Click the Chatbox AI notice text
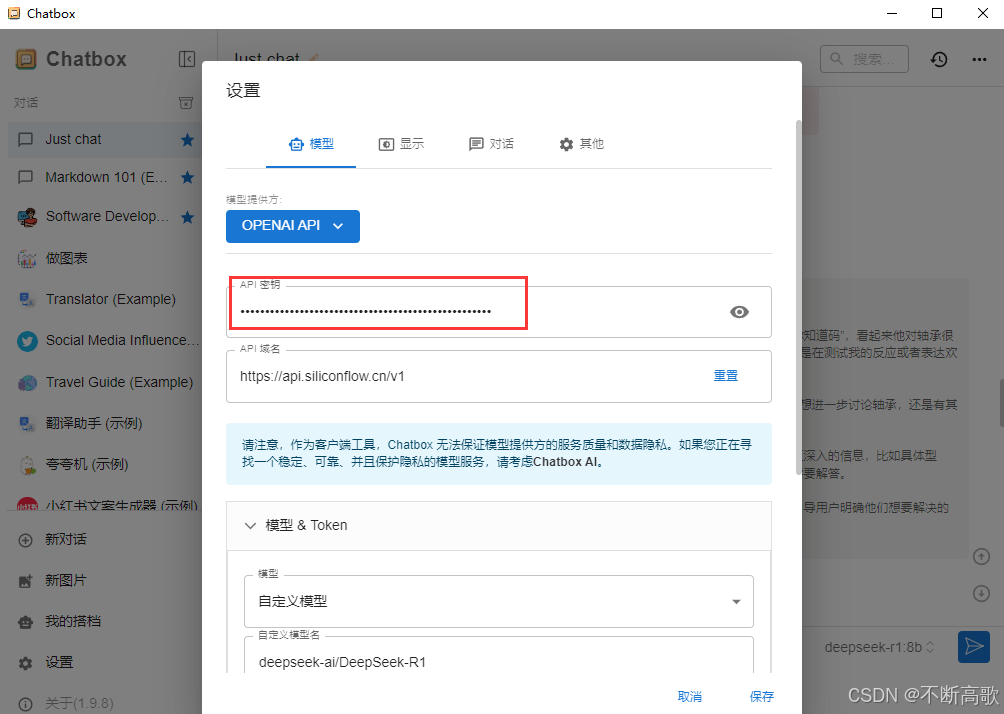The width and height of the screenshot is (1004, 714). point(499,453)
